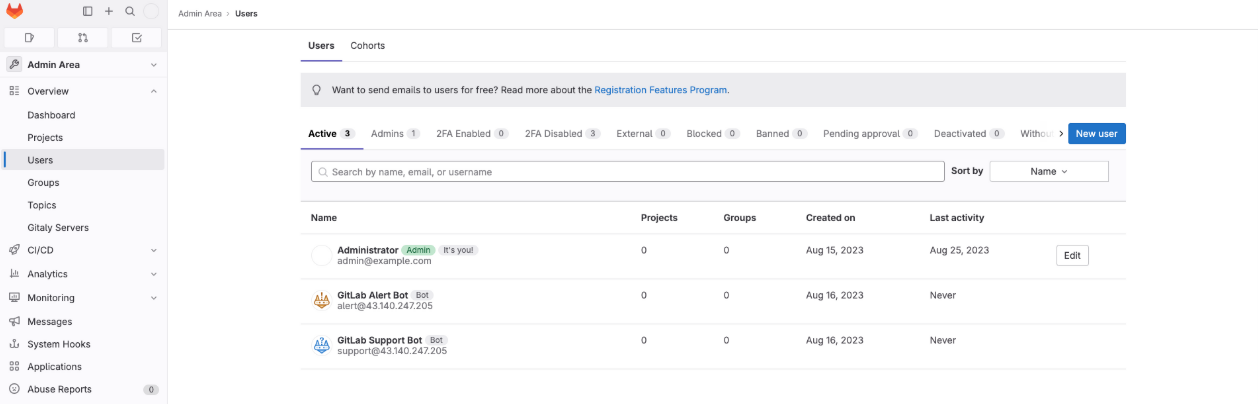Toggle the sidebar collapse icon
The width and height of the screenshot is (1258, 404).
(x=88, y=11)
